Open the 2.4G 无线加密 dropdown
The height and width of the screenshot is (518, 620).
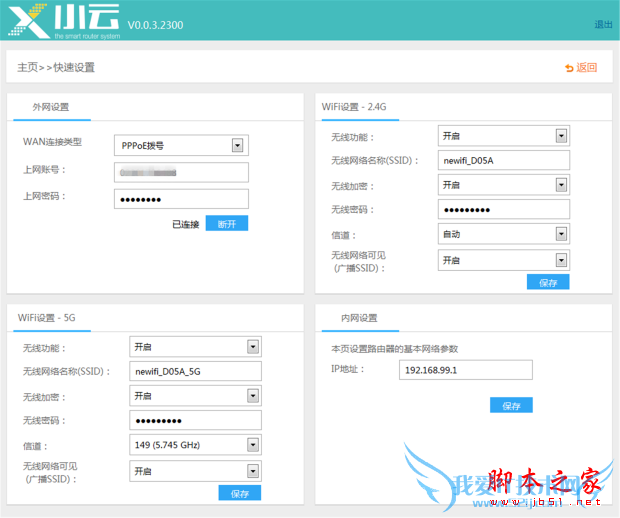click(504, 185)
